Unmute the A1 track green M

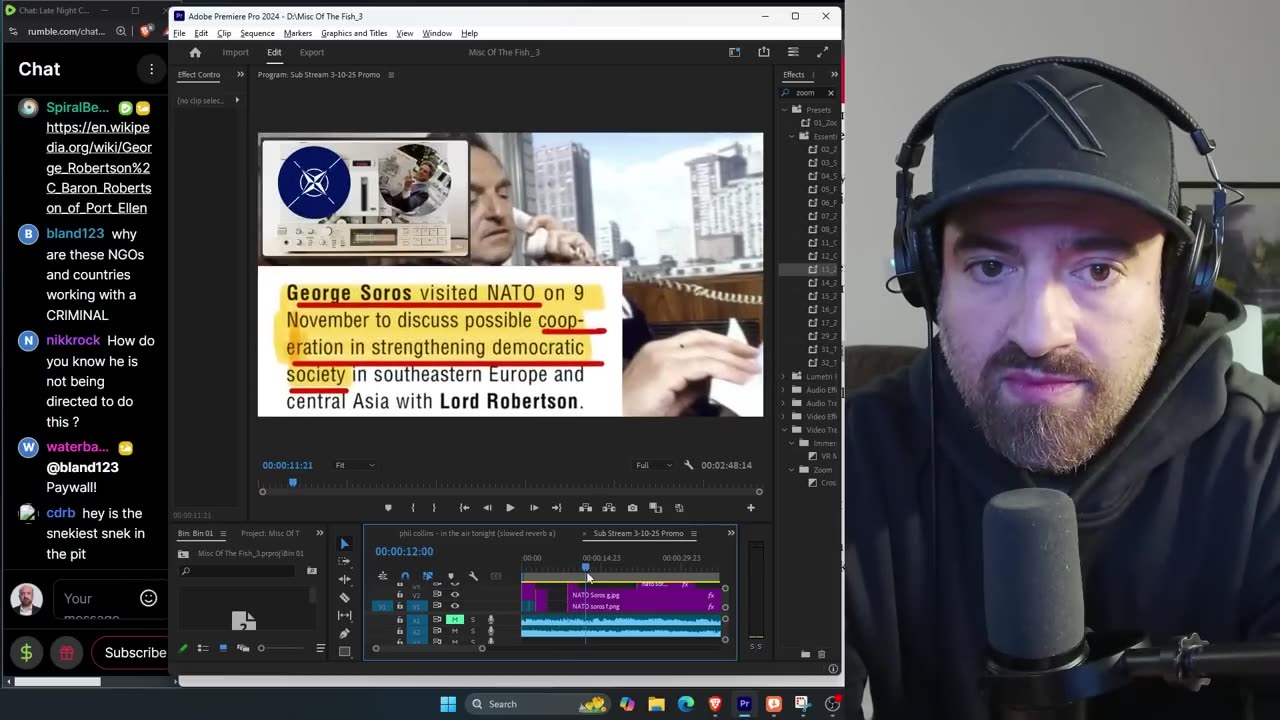point(454,620)
